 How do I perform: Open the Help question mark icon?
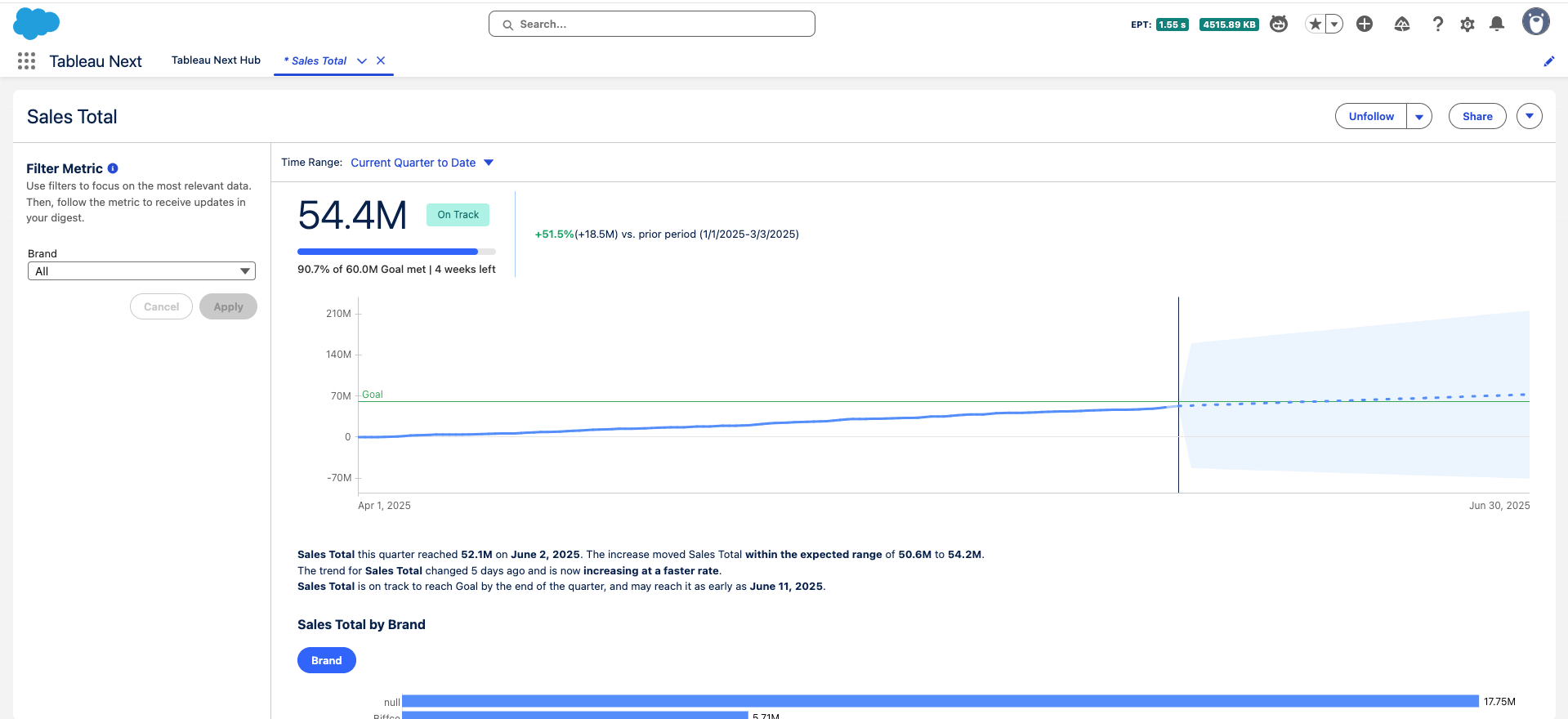[1437, 25]
